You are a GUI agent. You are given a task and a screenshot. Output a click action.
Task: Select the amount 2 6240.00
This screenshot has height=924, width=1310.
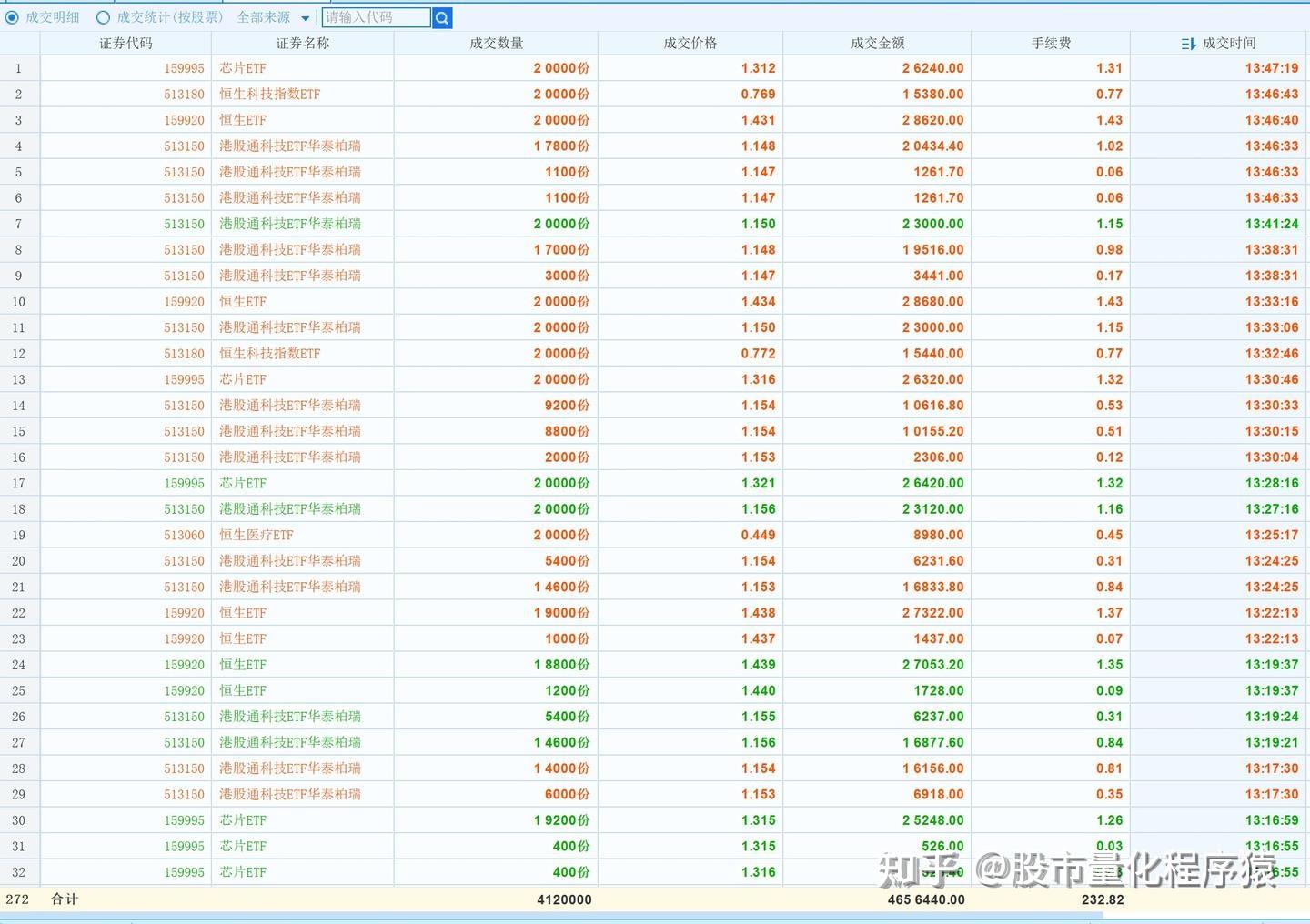(933, 68)
